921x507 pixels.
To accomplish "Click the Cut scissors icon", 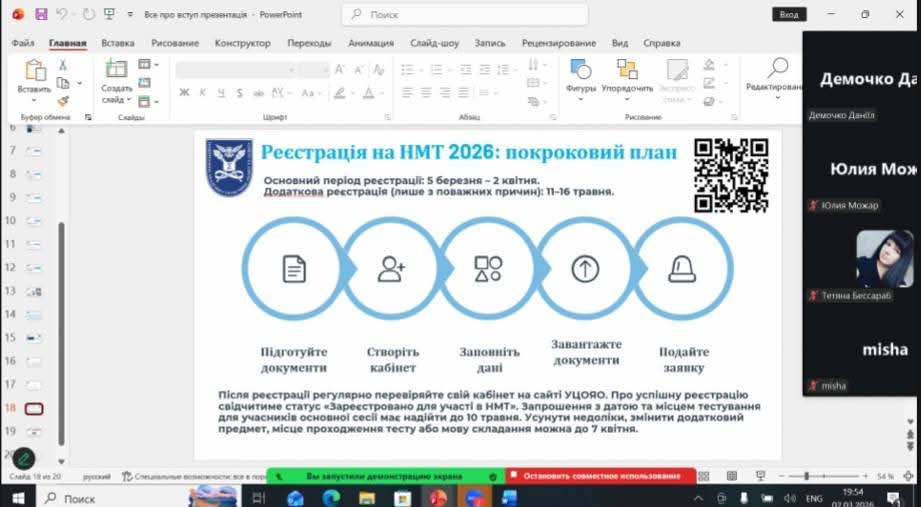I will tap(63, 65).
